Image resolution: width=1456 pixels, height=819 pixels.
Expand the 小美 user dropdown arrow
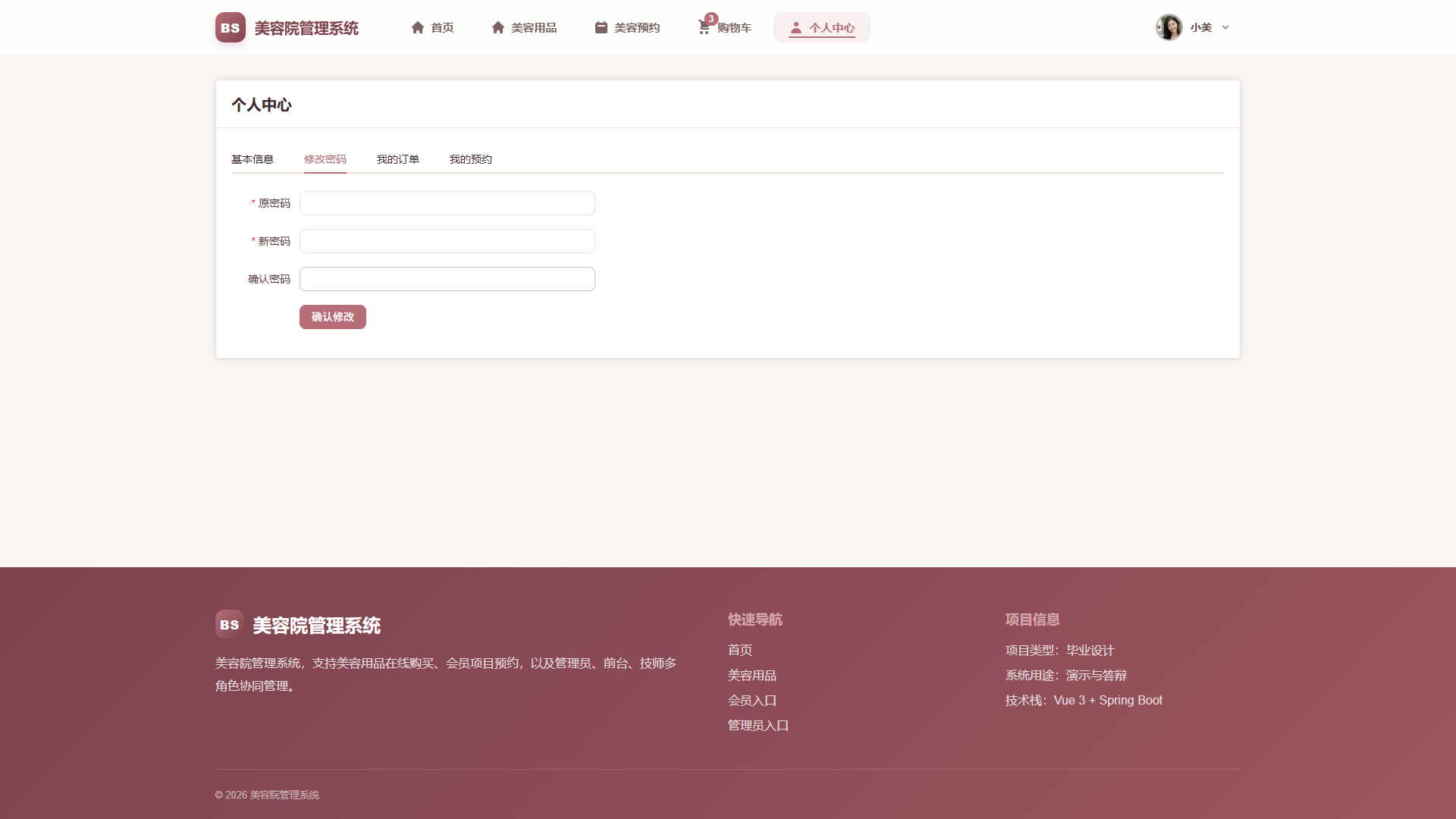(1225, 27)
